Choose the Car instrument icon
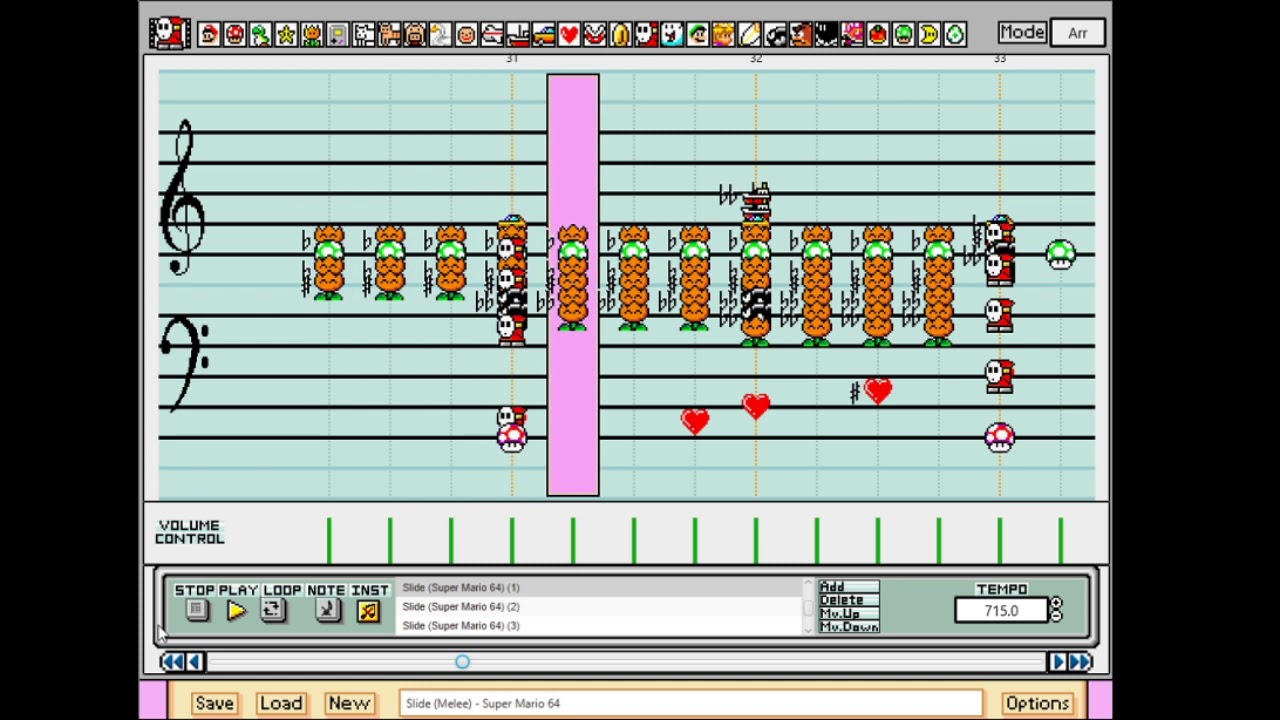Screen dimensions: 1280x720 [543, 34]
